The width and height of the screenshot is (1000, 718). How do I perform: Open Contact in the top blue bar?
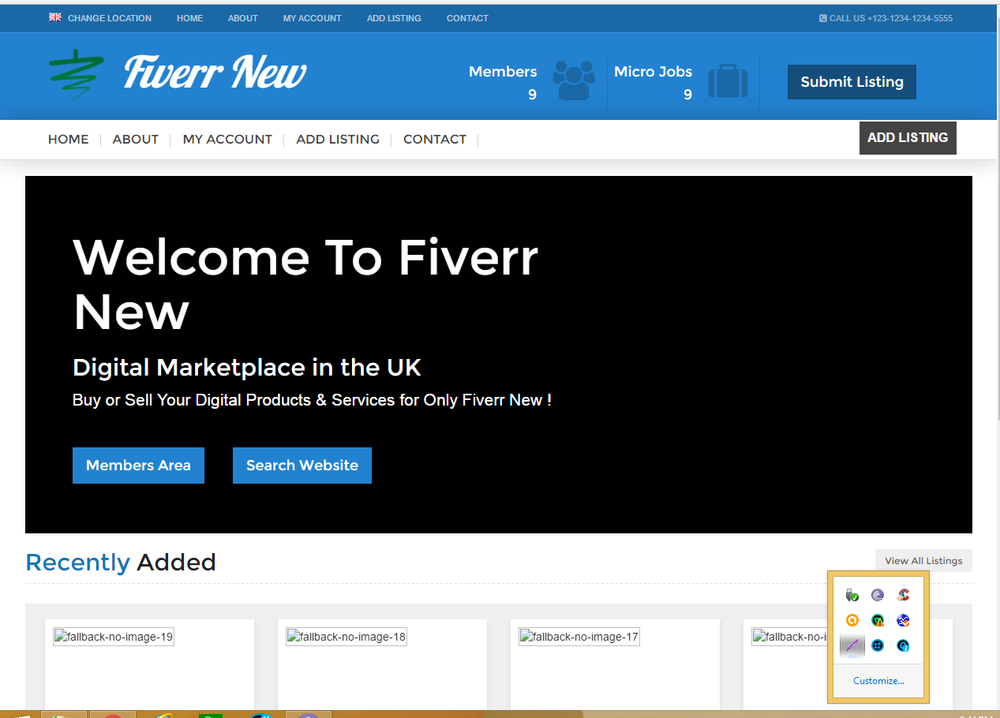[467, 18]
